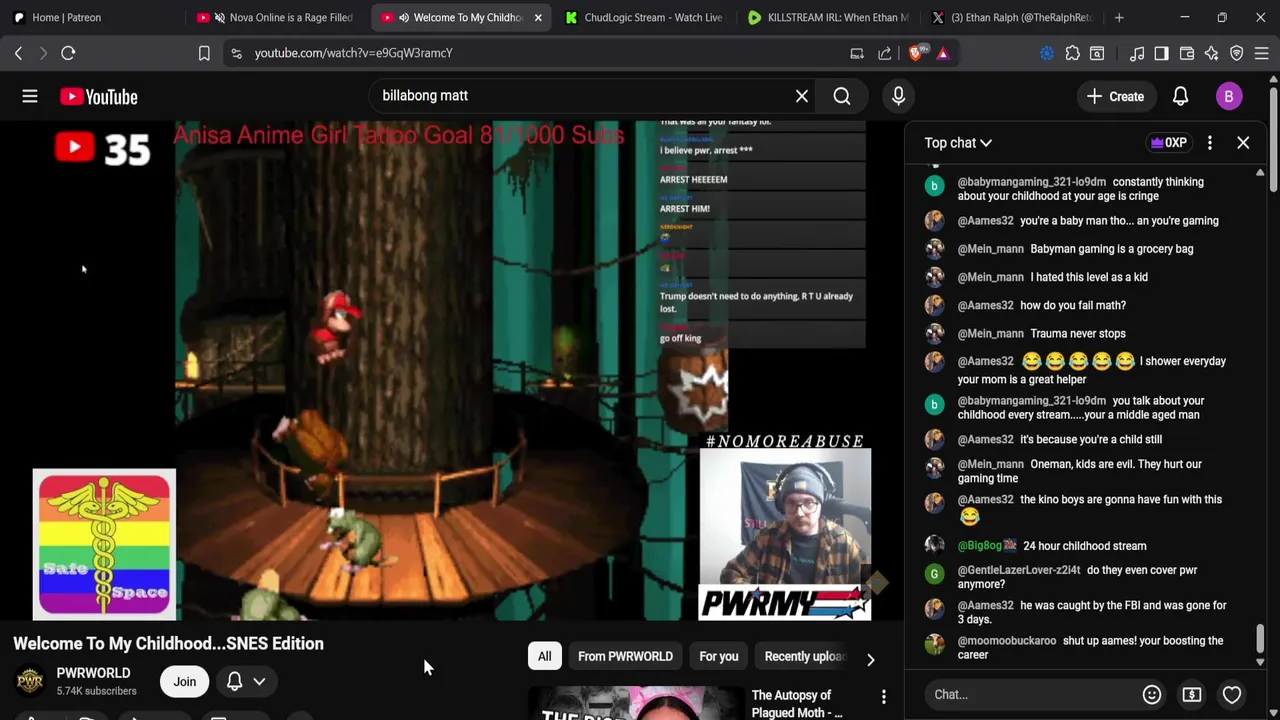1280x720 pixels.
Task: Open the browser main menu
Action: coord(1262,53)
